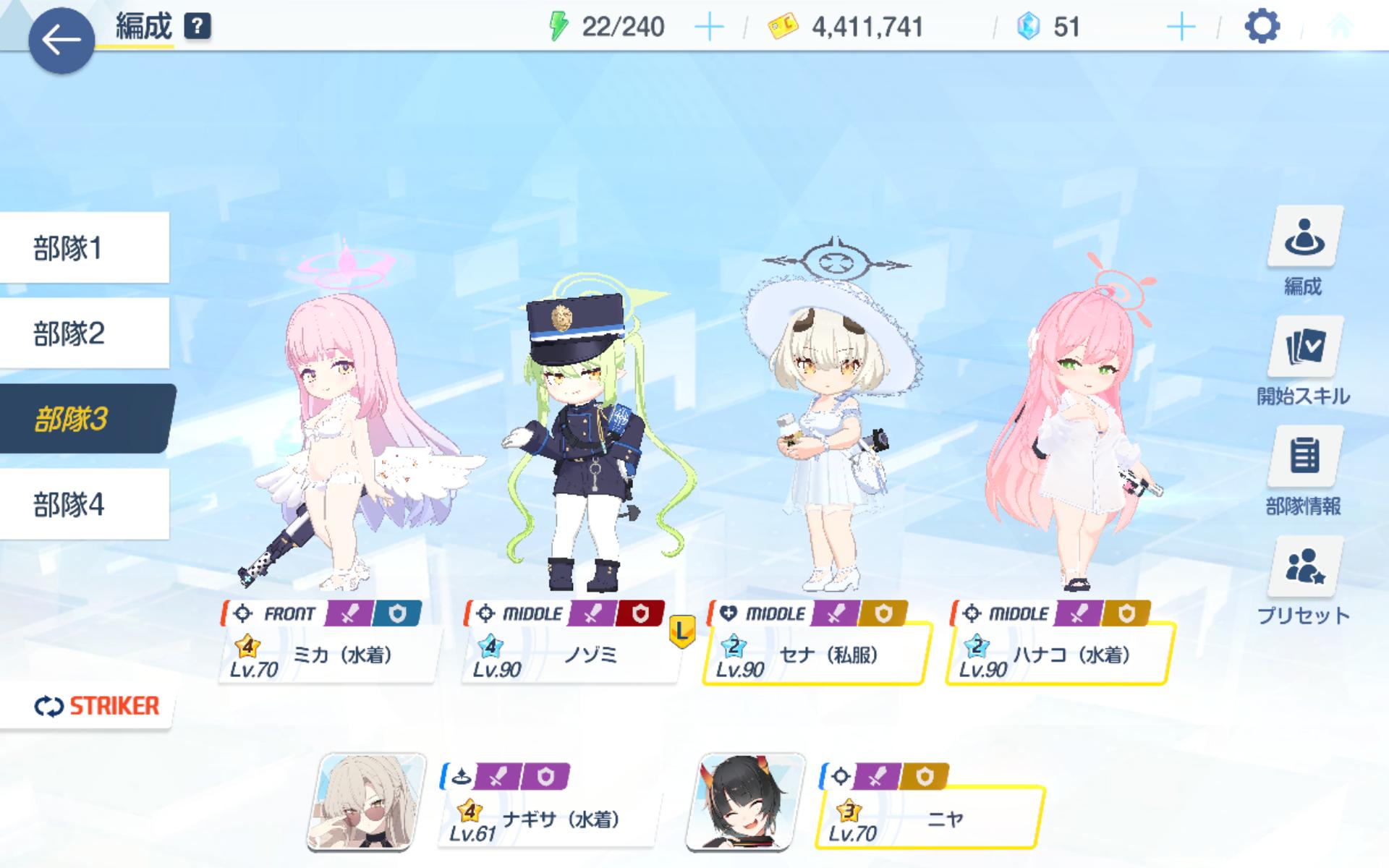Open 開始スキル cards icon

point(1304,346)
